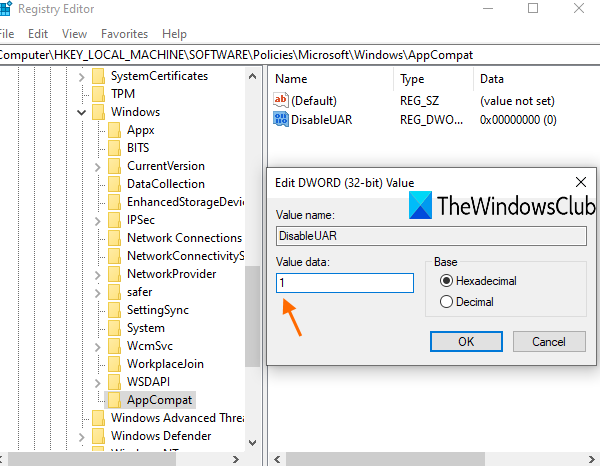Close the Edit DWORD dialog with X
Viewport: 600px width, 466px height.
(x=580, y=182)
